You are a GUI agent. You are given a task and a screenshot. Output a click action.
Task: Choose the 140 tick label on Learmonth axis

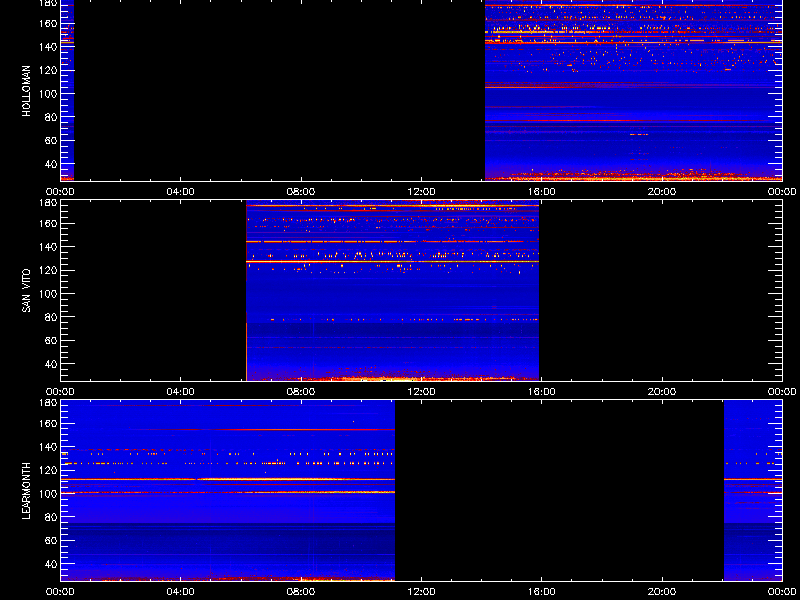click(49, 447)
